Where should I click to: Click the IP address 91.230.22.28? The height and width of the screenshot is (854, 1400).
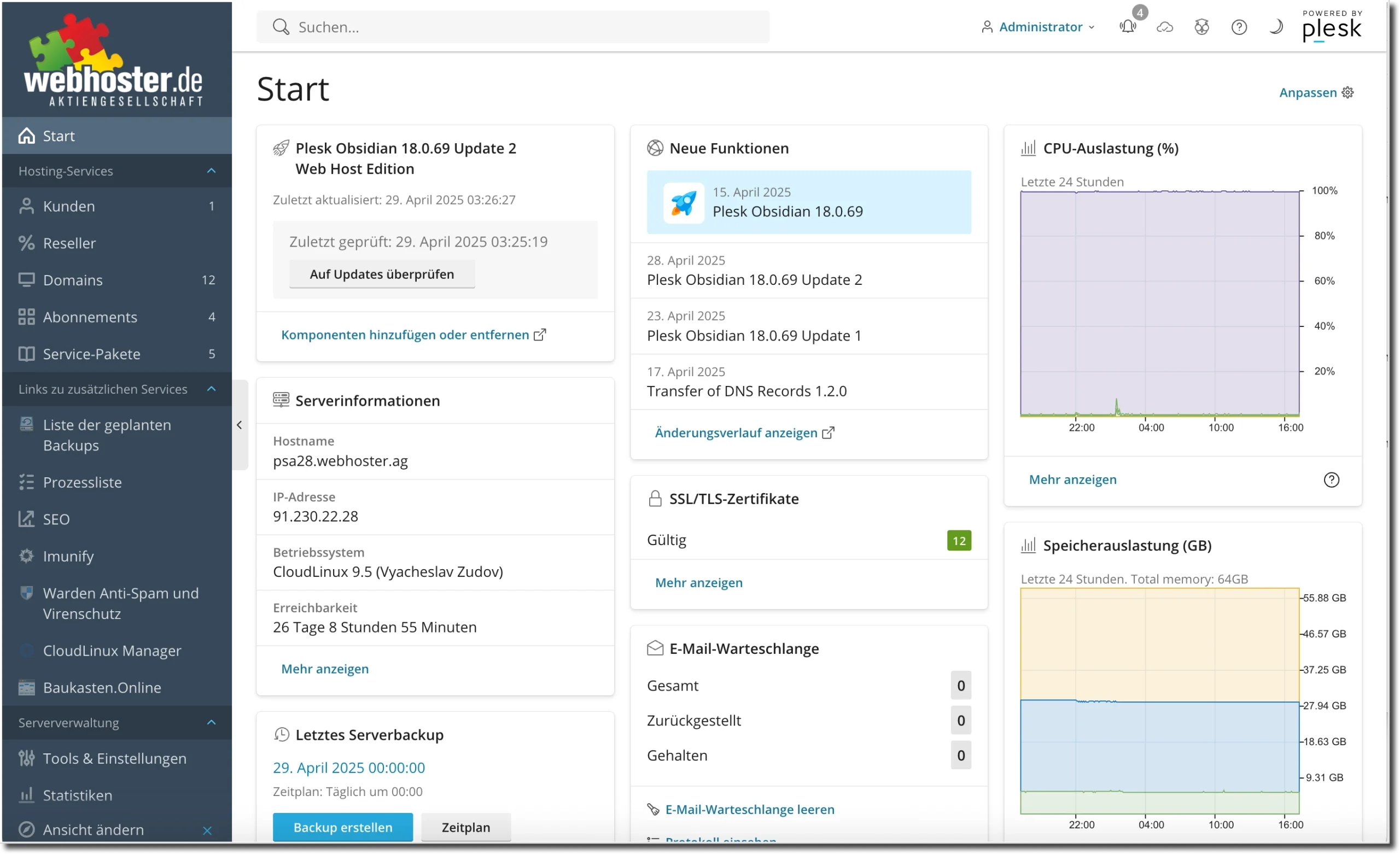coord(316,516)
